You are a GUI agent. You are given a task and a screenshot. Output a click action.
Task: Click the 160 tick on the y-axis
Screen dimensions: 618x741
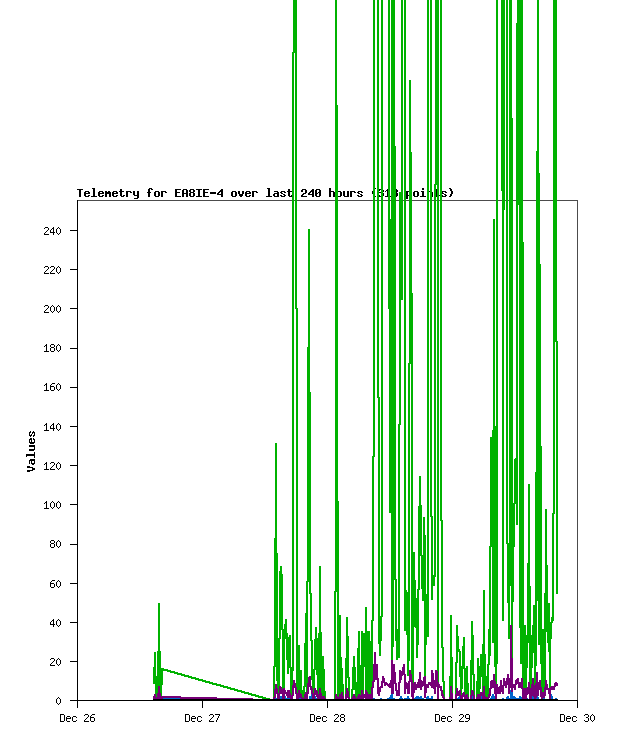tap(52, 387)
